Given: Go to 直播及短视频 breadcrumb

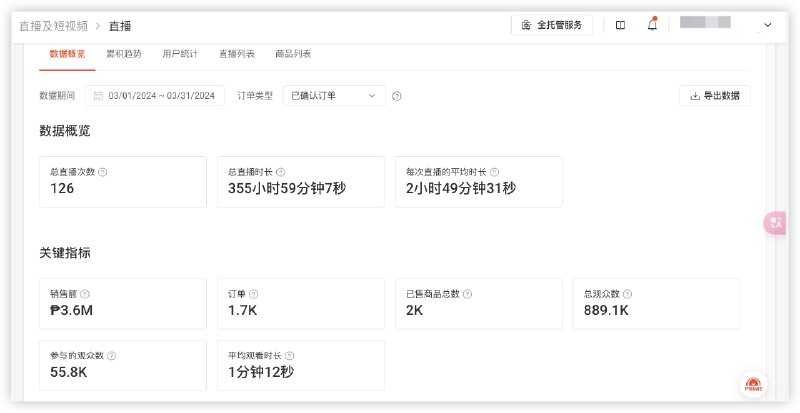Looking at the screenshot, I should pos(54,26).
